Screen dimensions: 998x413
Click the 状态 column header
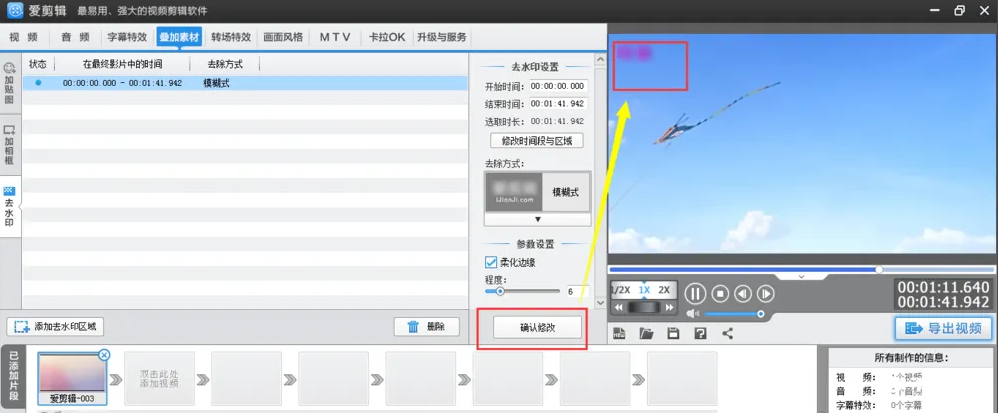pyautogui.click(x=38, y=64)
